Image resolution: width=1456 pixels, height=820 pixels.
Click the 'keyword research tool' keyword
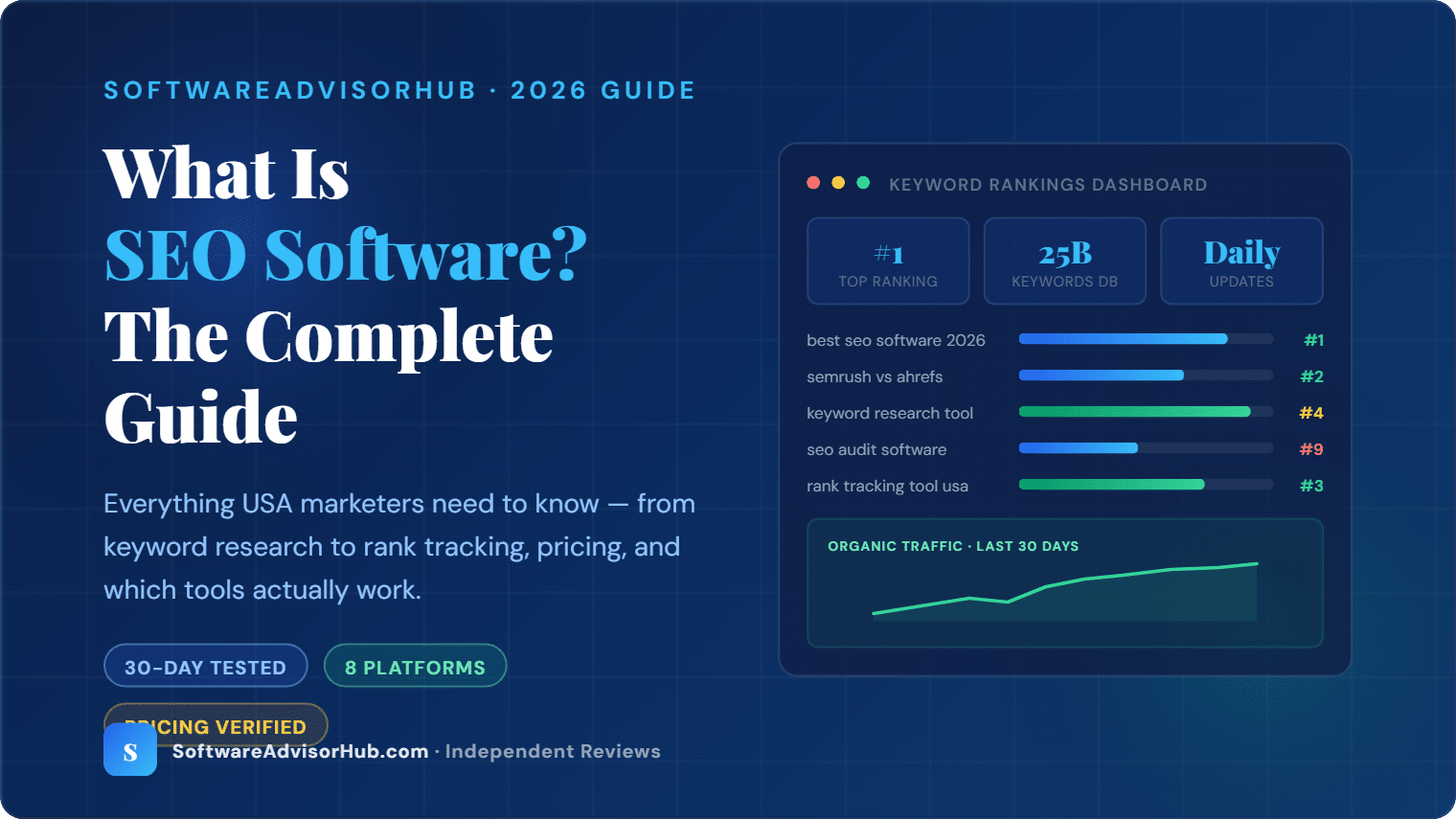(x=890, y=413)
